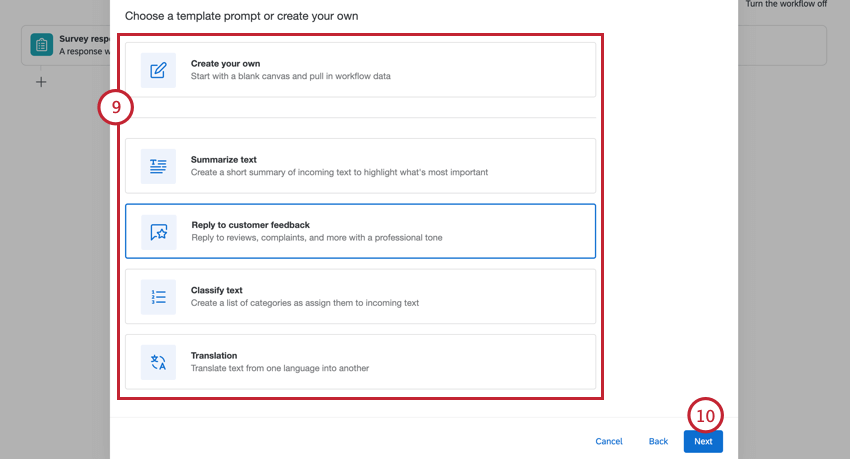The width and height of the screenshot is (850, 459).
Task: Click the Create your own pencil icon
Action: click(158, 70)
